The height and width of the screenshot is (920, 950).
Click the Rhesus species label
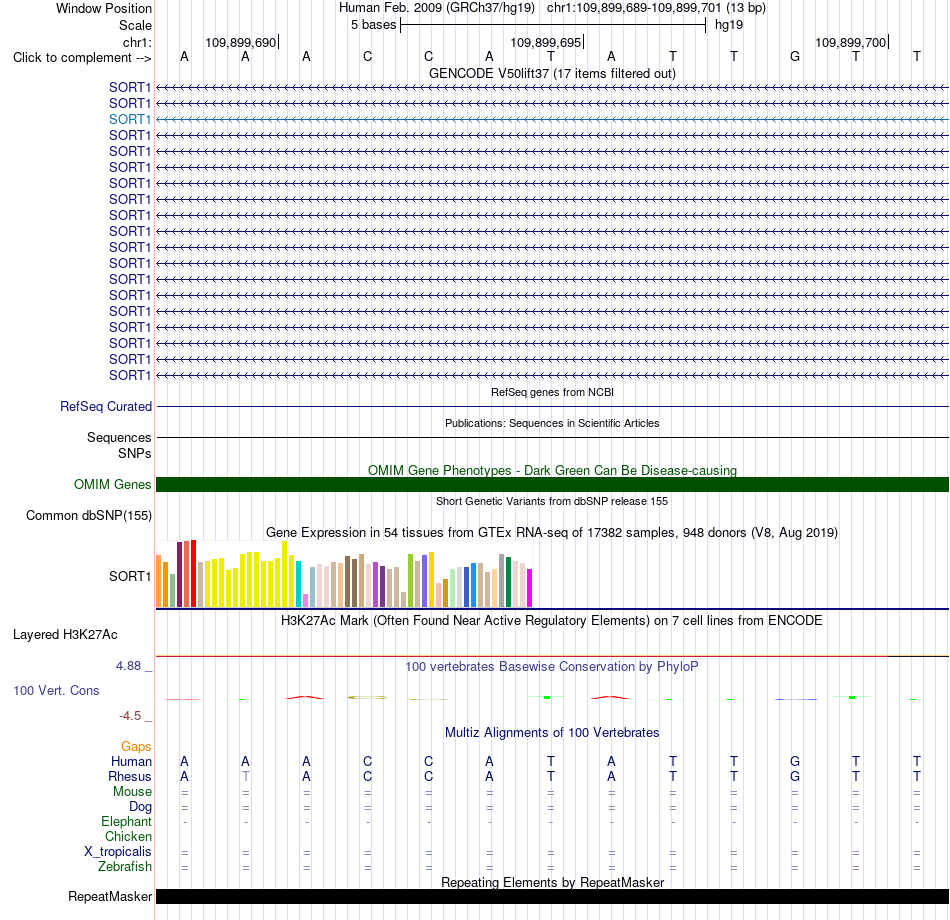[130, 776]
